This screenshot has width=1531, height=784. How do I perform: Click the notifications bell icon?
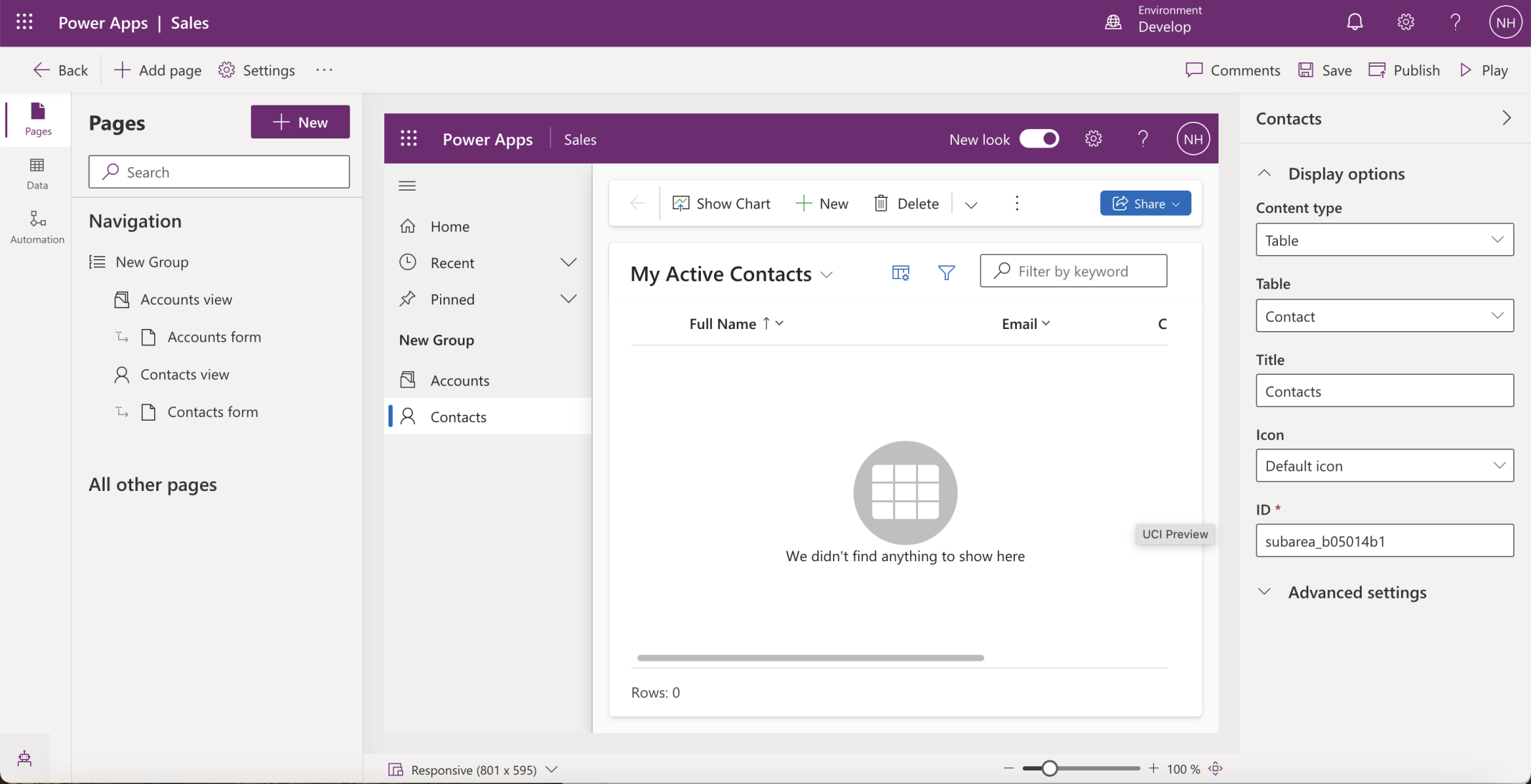click(x=1354, y=22)
